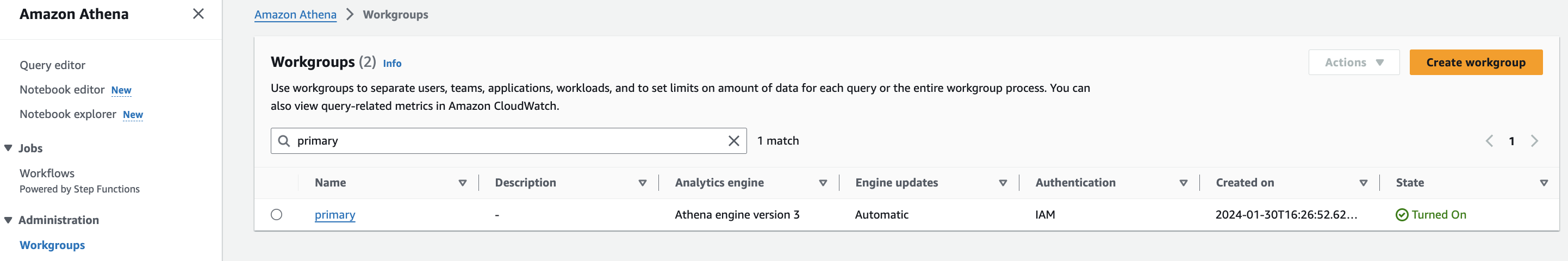
Task: Sort by Engine updates column arrow
Action: point(1003,183)
